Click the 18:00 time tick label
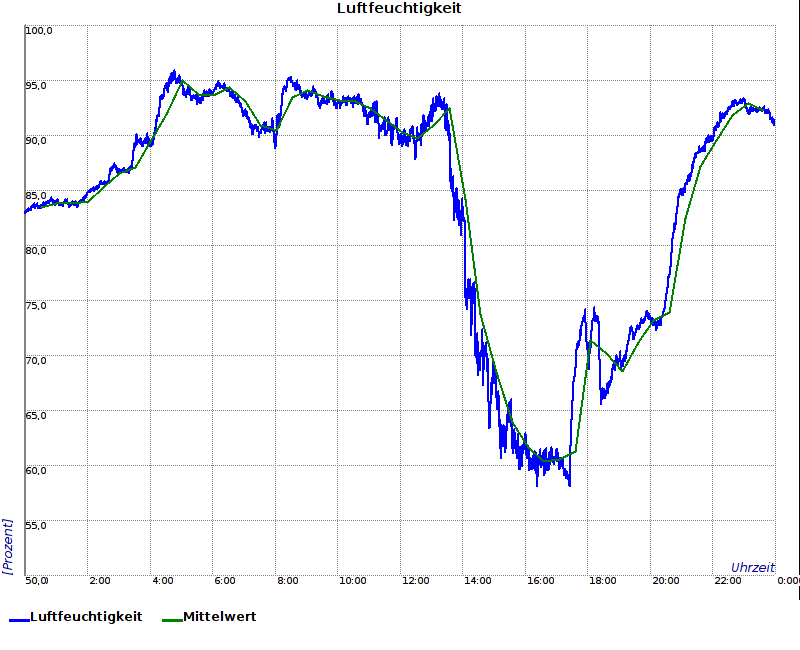Image resolution: width=800 pixels, height=650 pixels. pos(603,581)
